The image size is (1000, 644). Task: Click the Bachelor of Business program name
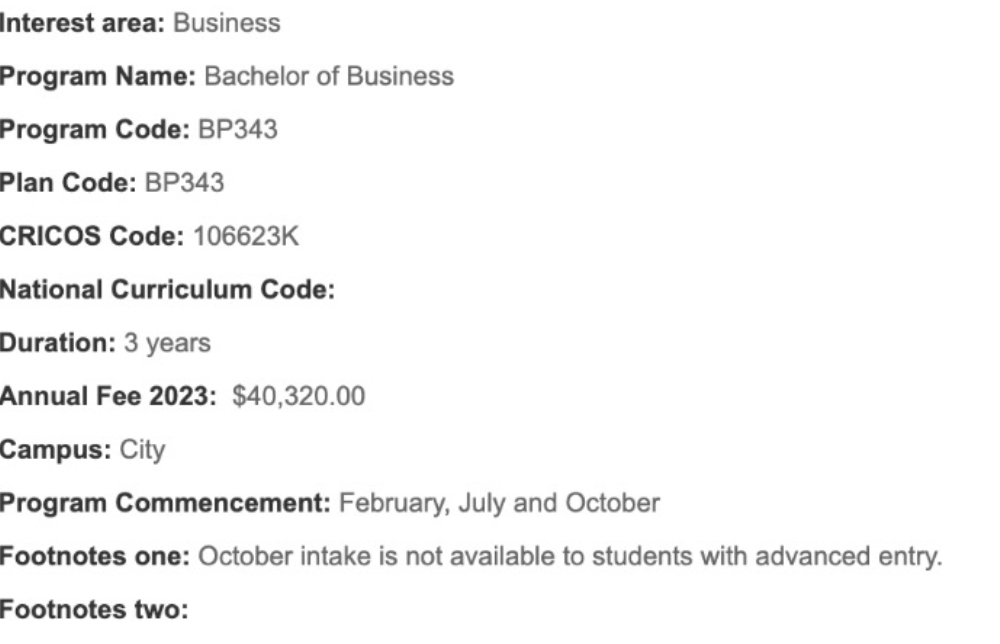329,77
